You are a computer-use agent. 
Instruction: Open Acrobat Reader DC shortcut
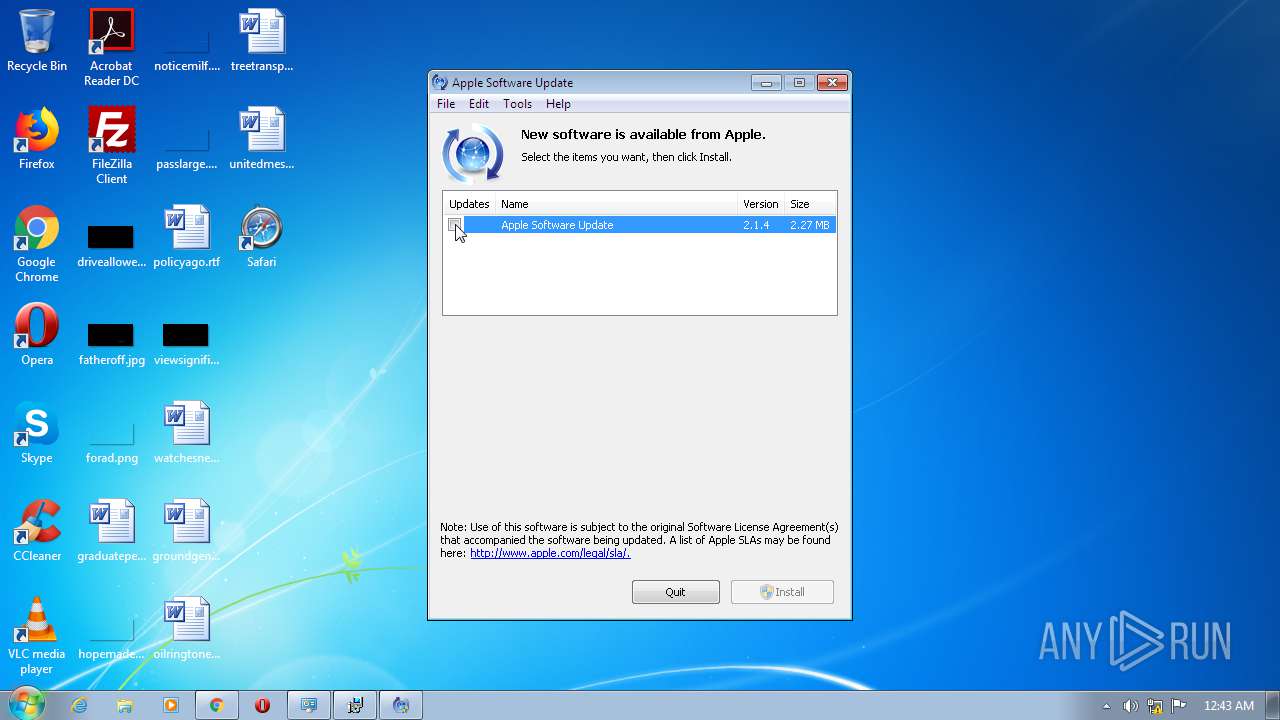click(x=111, y=47)
